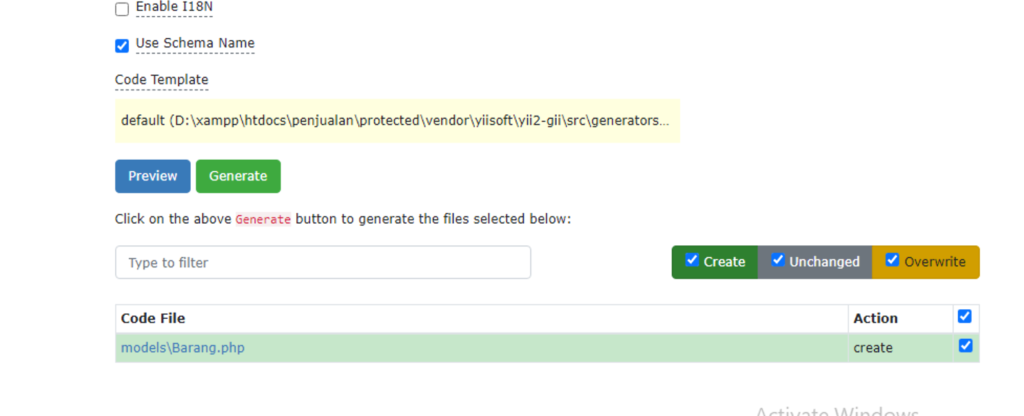Toggle the Create filter checkbox

(692, 260)
